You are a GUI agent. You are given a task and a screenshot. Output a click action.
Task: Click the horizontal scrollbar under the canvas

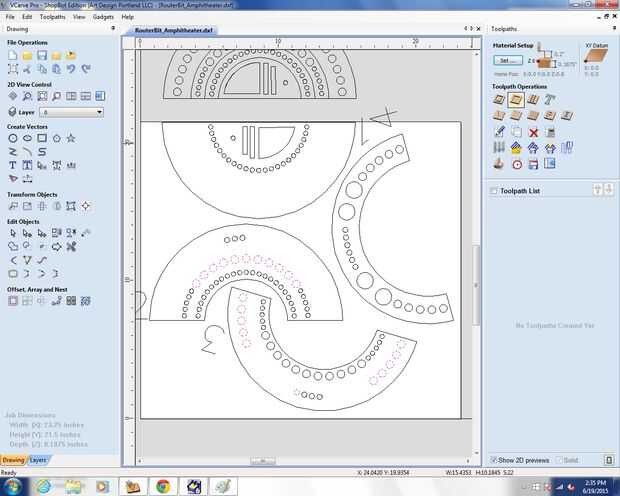point(263,461)
